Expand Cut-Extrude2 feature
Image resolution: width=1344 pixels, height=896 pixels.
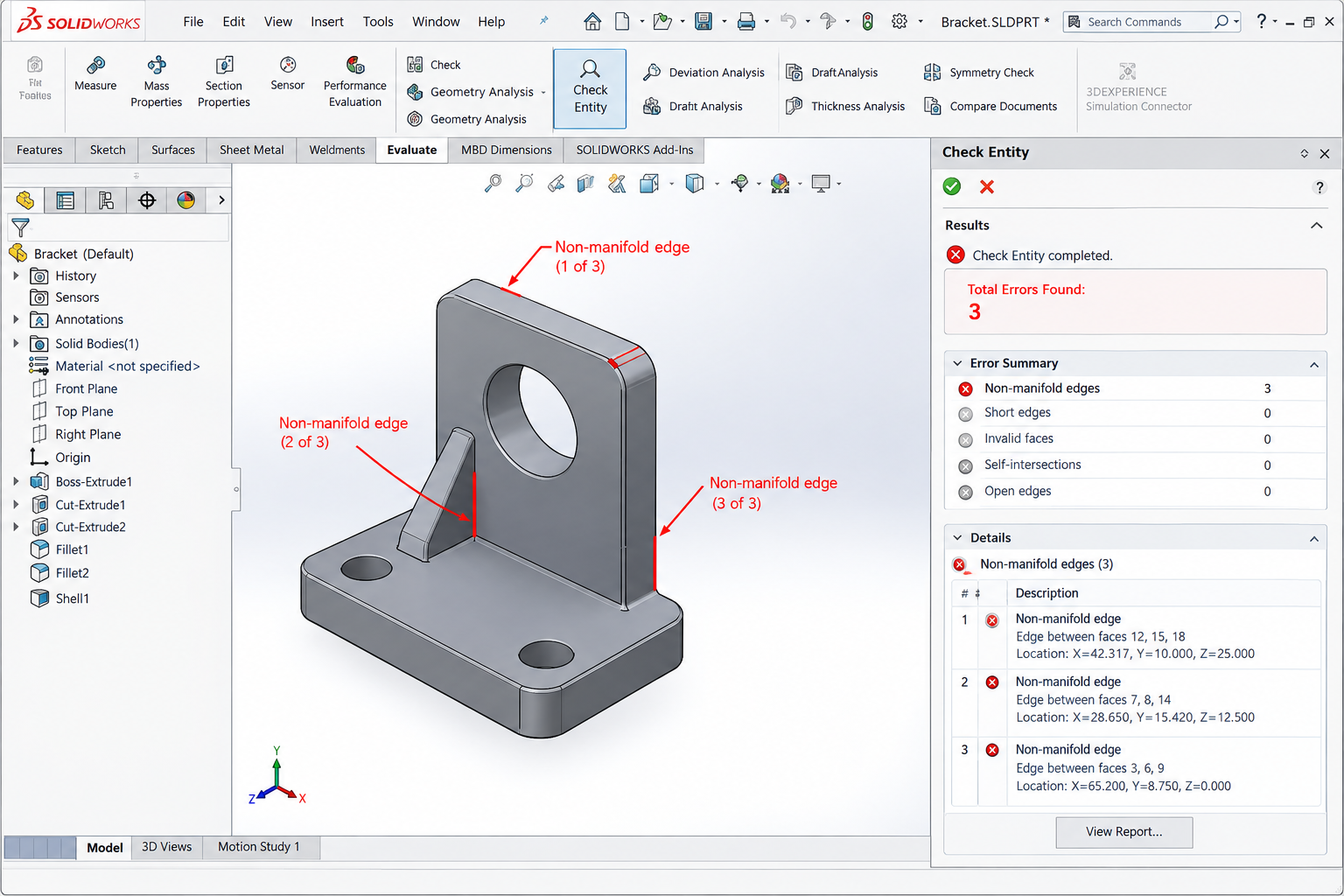pyautogui.click(x=16, y=527)
